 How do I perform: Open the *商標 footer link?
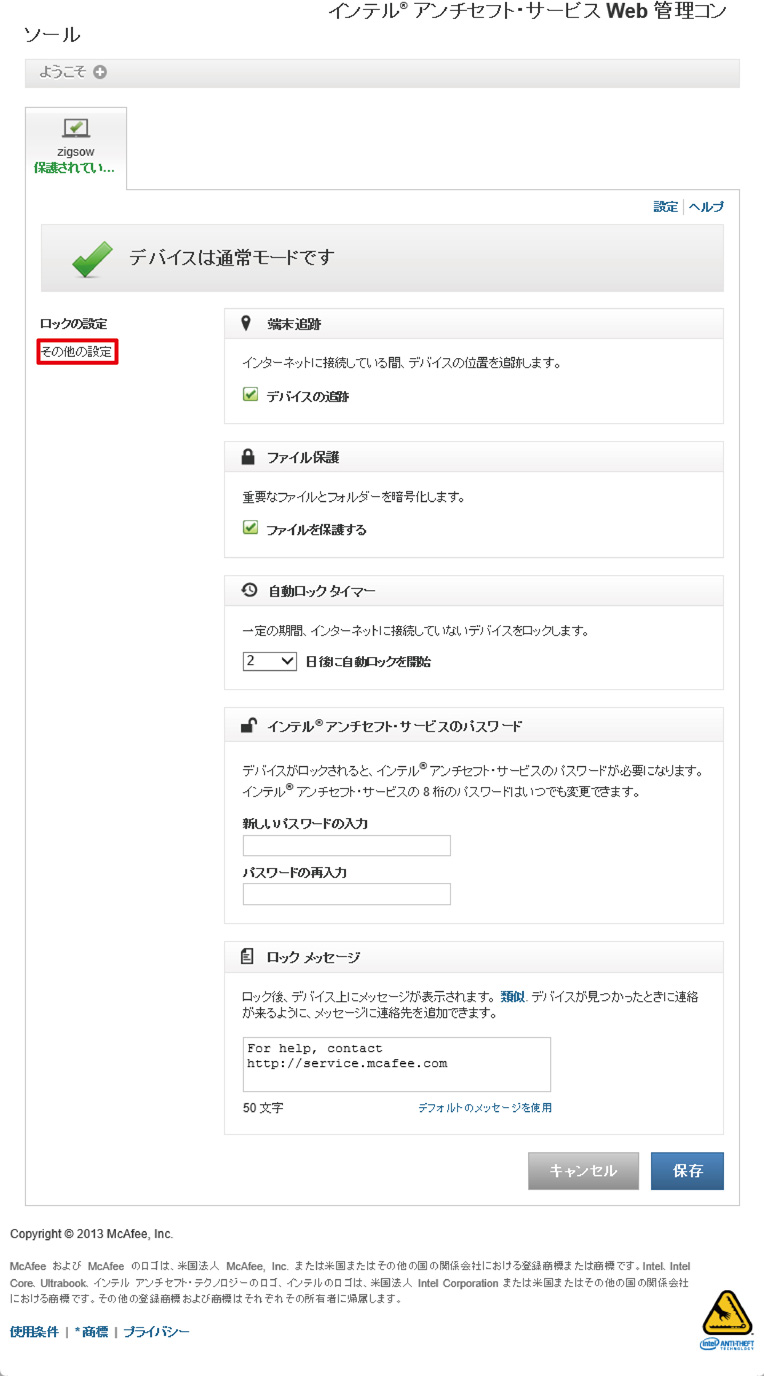pos(91,1332)
